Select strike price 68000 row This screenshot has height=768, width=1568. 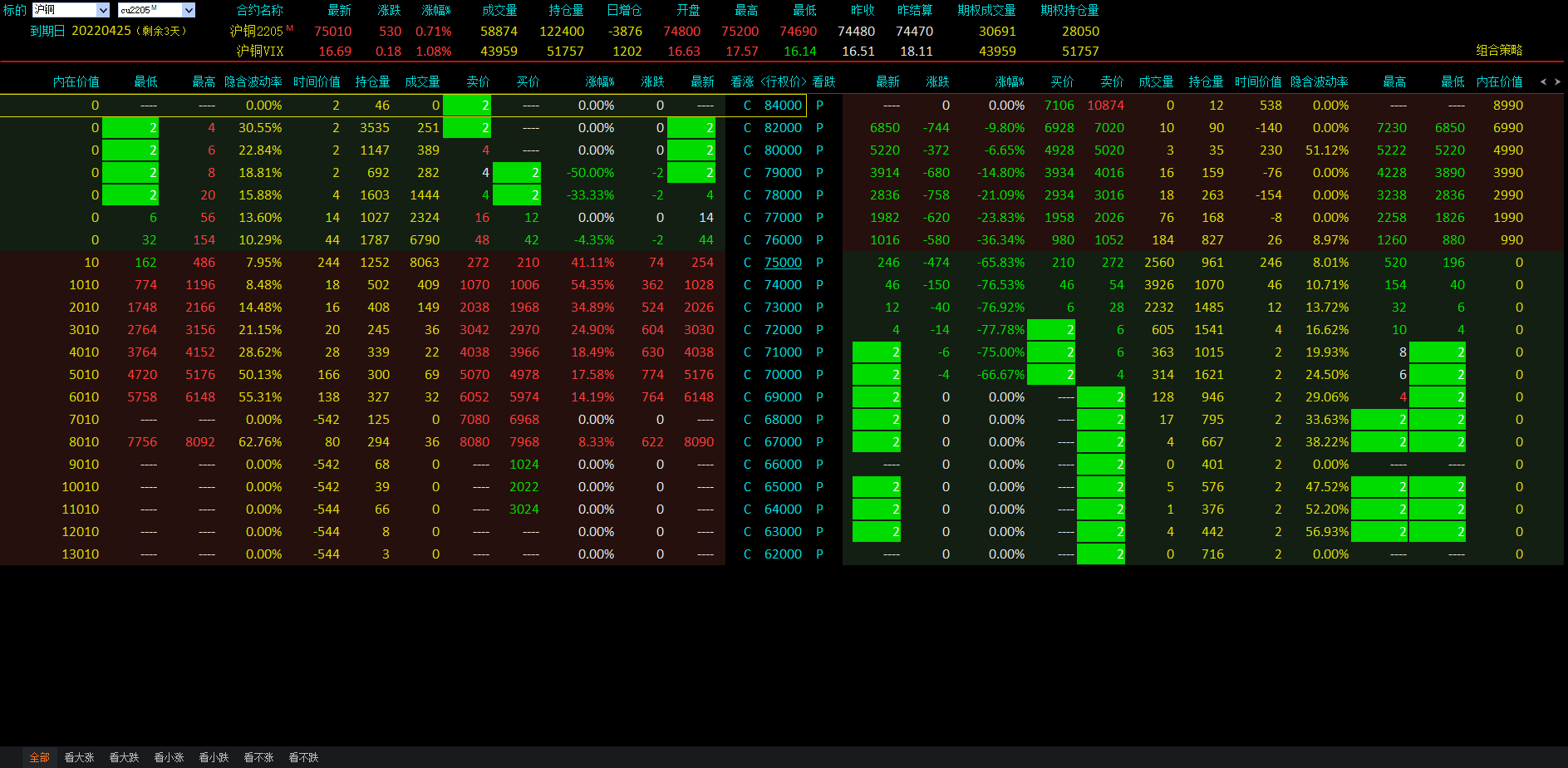[x=783, y=420]
